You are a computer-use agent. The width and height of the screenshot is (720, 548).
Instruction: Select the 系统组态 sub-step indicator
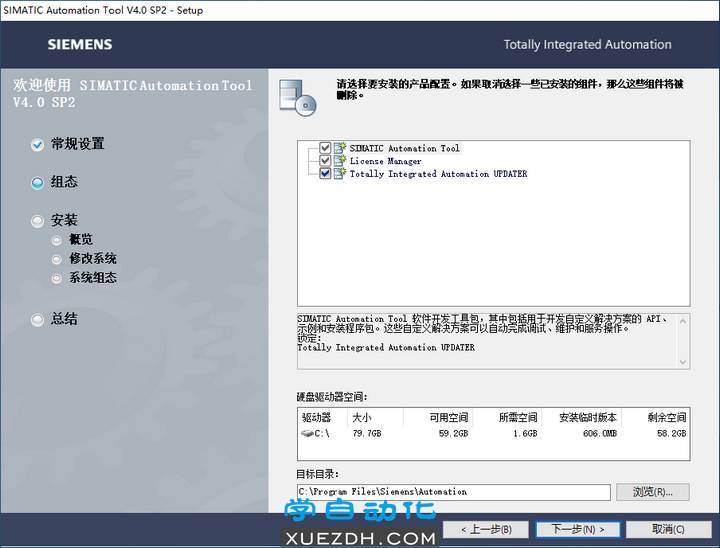[56, 278]
